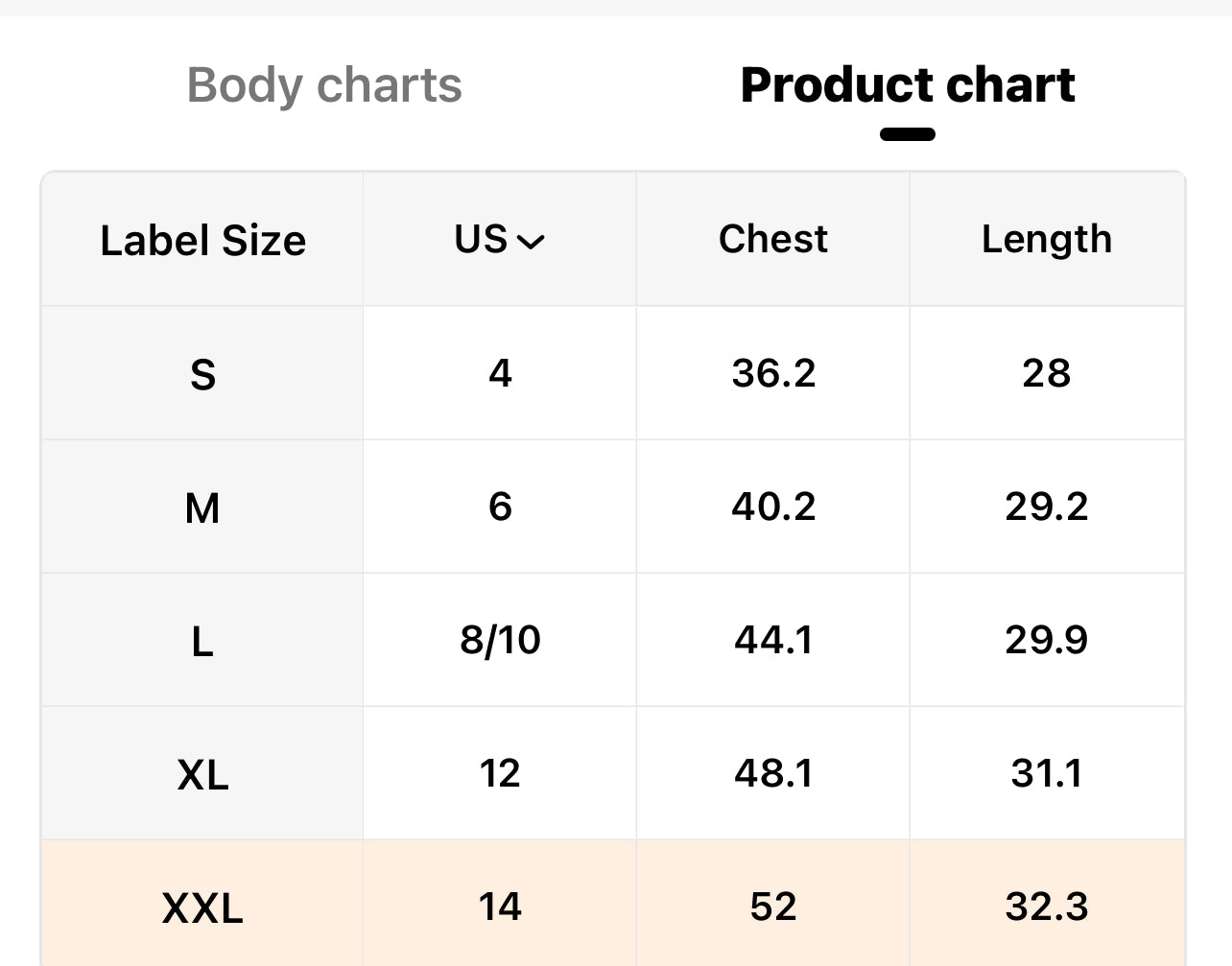Click the chest value 52 cell
The height and width of the screenshot is (966, 1232).
pos(773,907)
